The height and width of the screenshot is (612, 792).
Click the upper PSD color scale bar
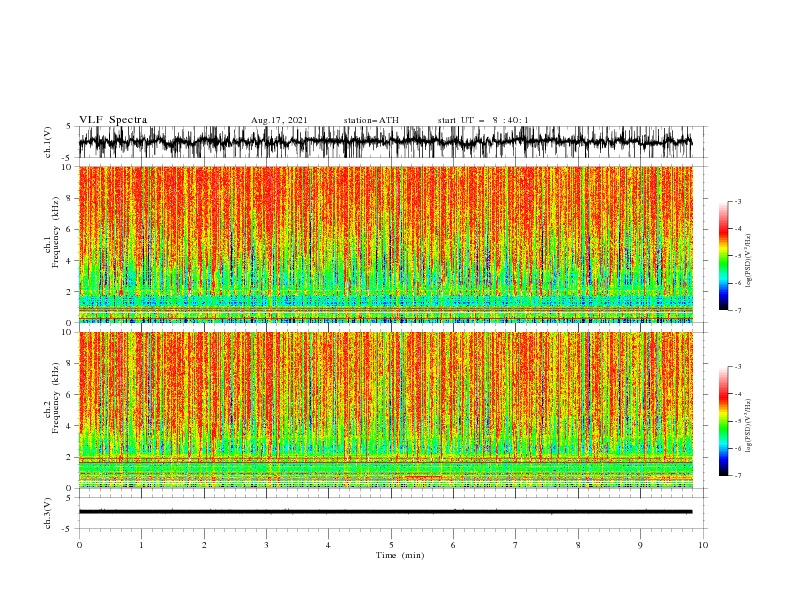click(x=723, y=255)
